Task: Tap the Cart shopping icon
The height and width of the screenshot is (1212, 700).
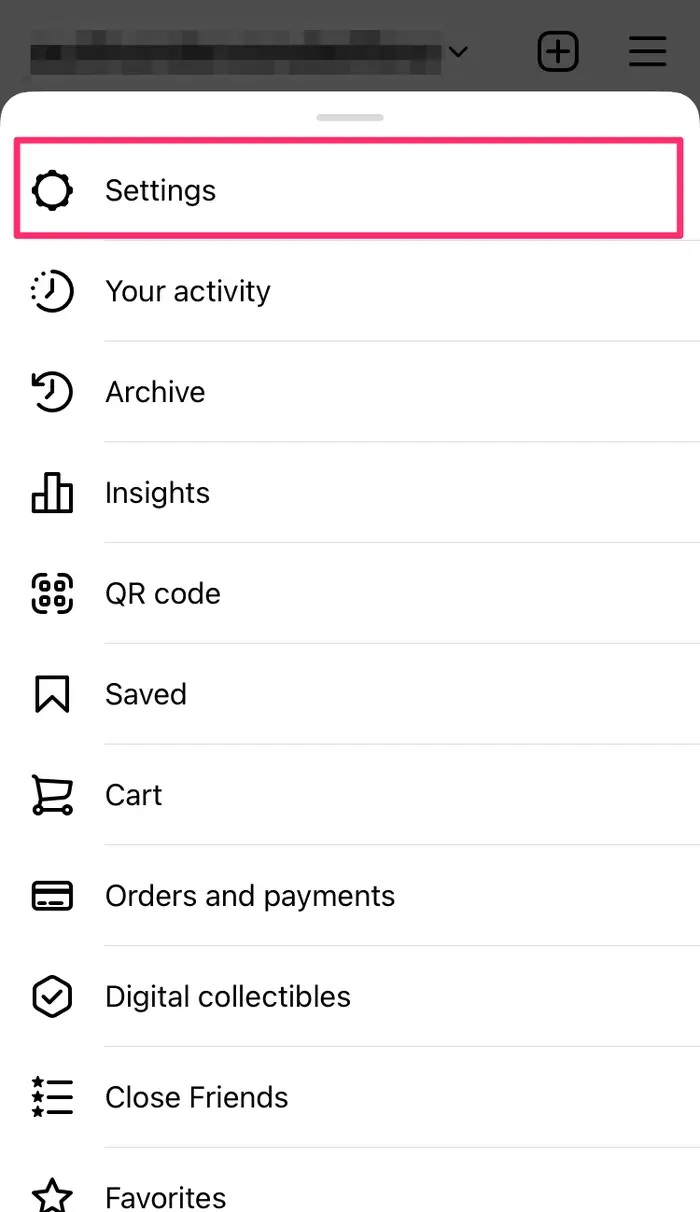Action: click(52, 796)
